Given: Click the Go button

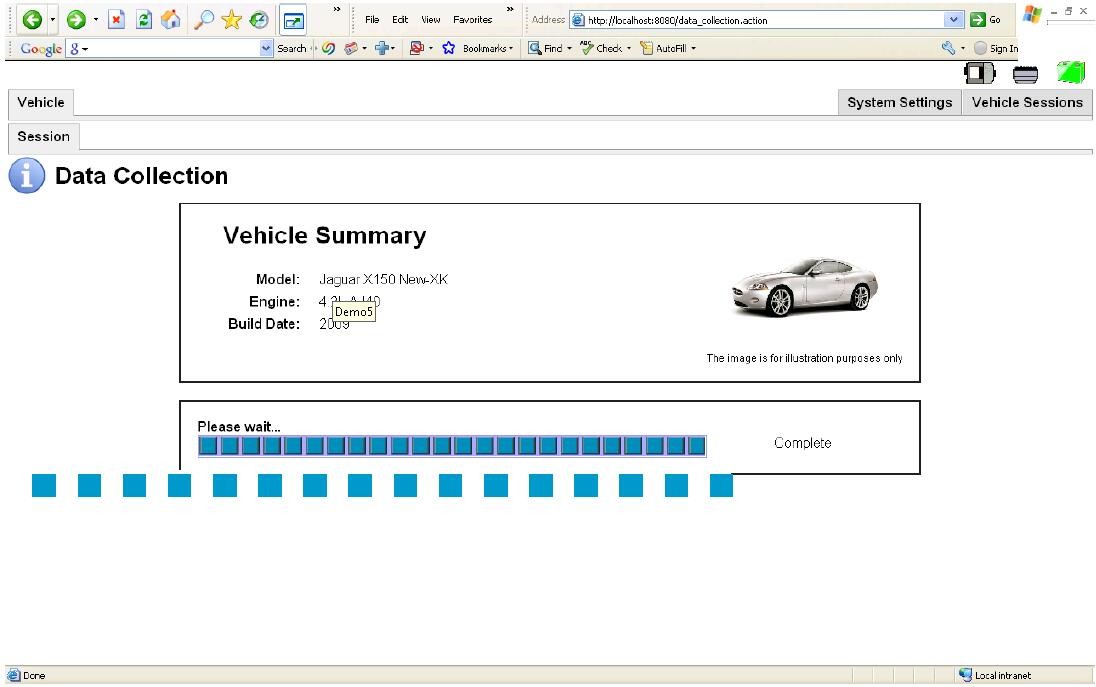Looking at the screenshot, I should 986,20.
